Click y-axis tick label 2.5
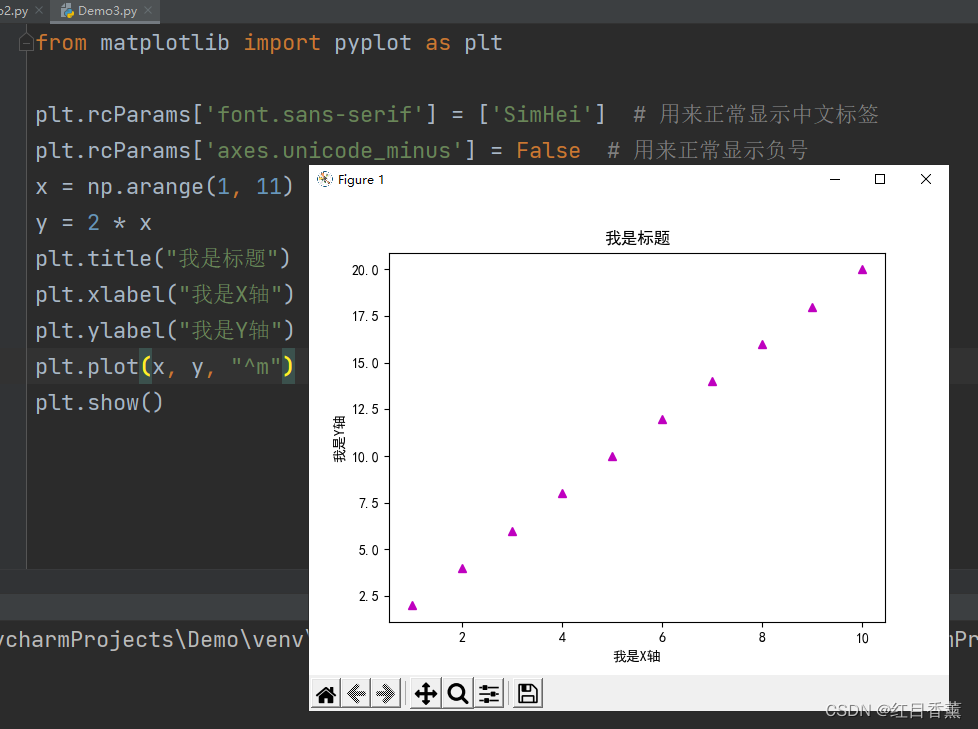The image size is (978, 729). click(x=369, y=596)
